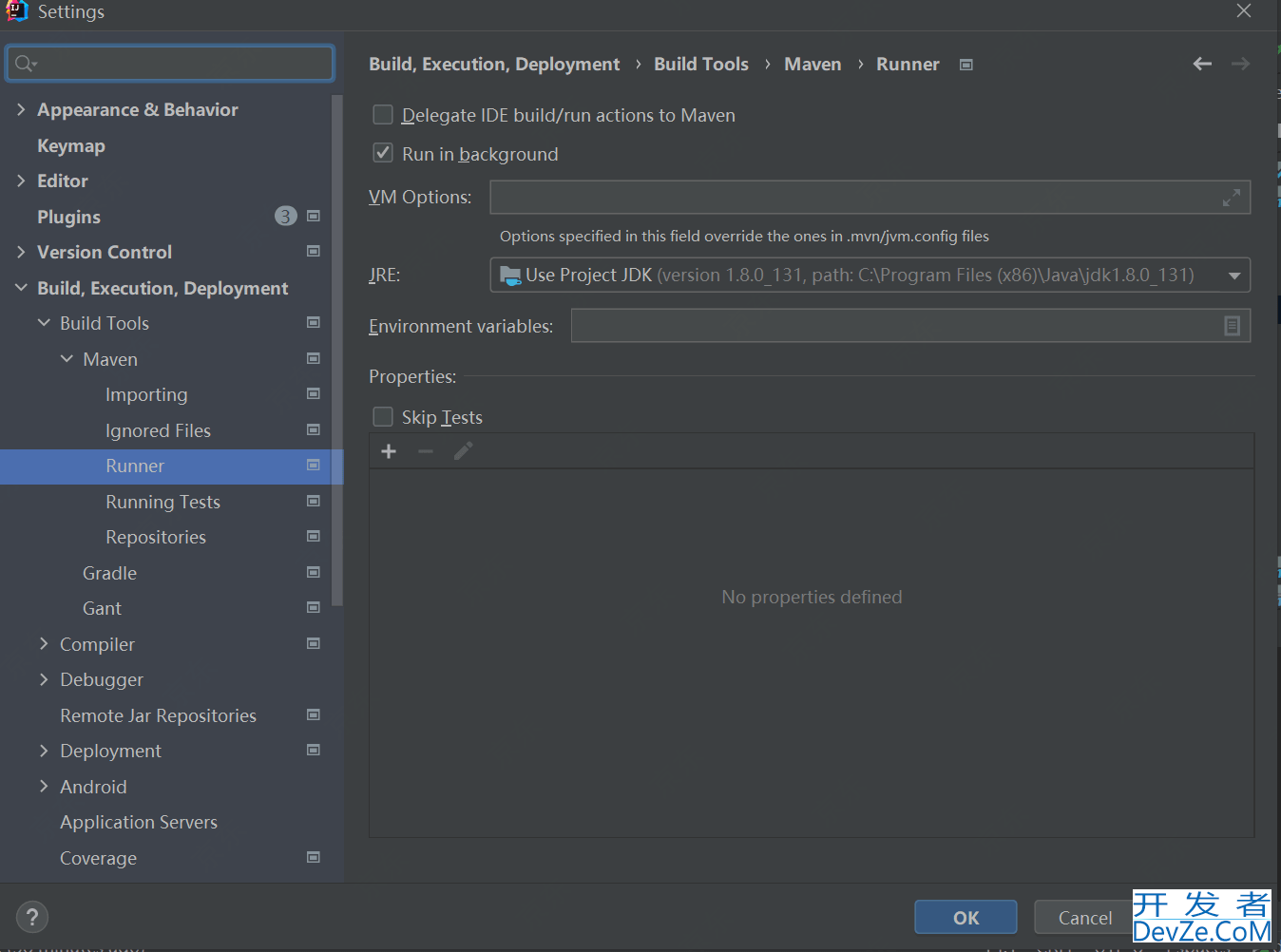Collapse the Build Tools node

[44, 323]
